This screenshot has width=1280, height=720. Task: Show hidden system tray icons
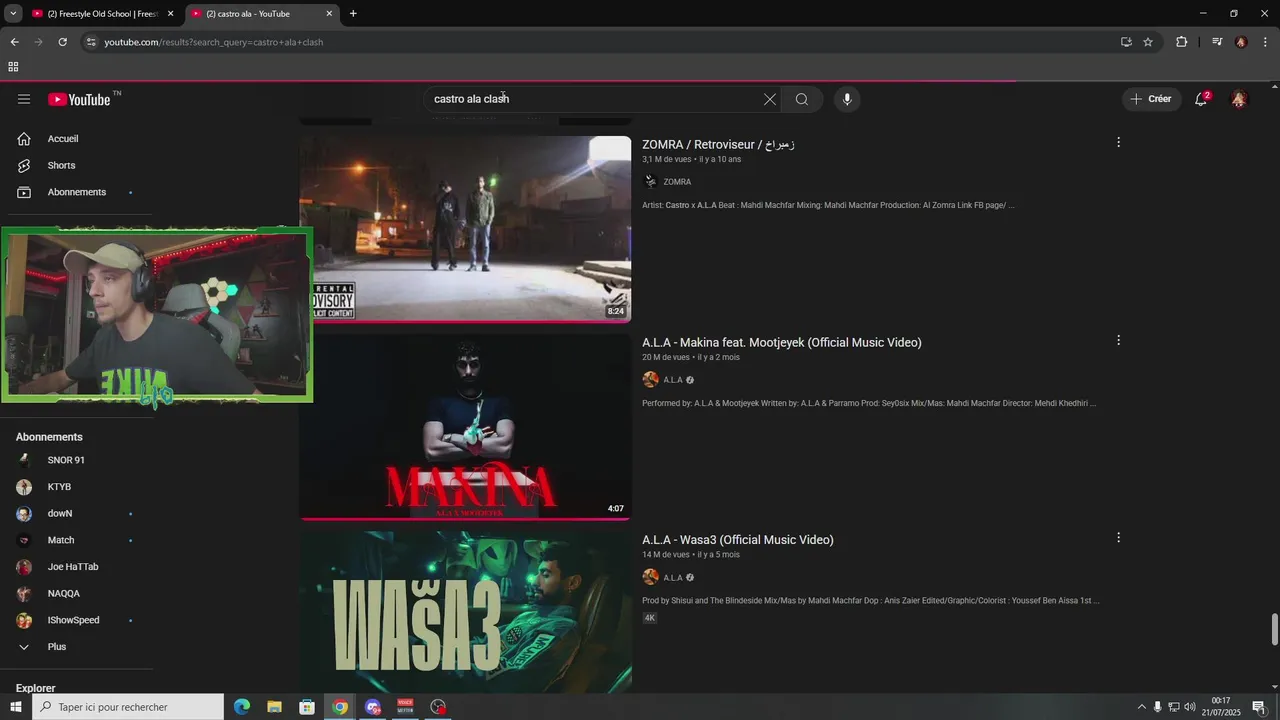[x=1141, y=707]
